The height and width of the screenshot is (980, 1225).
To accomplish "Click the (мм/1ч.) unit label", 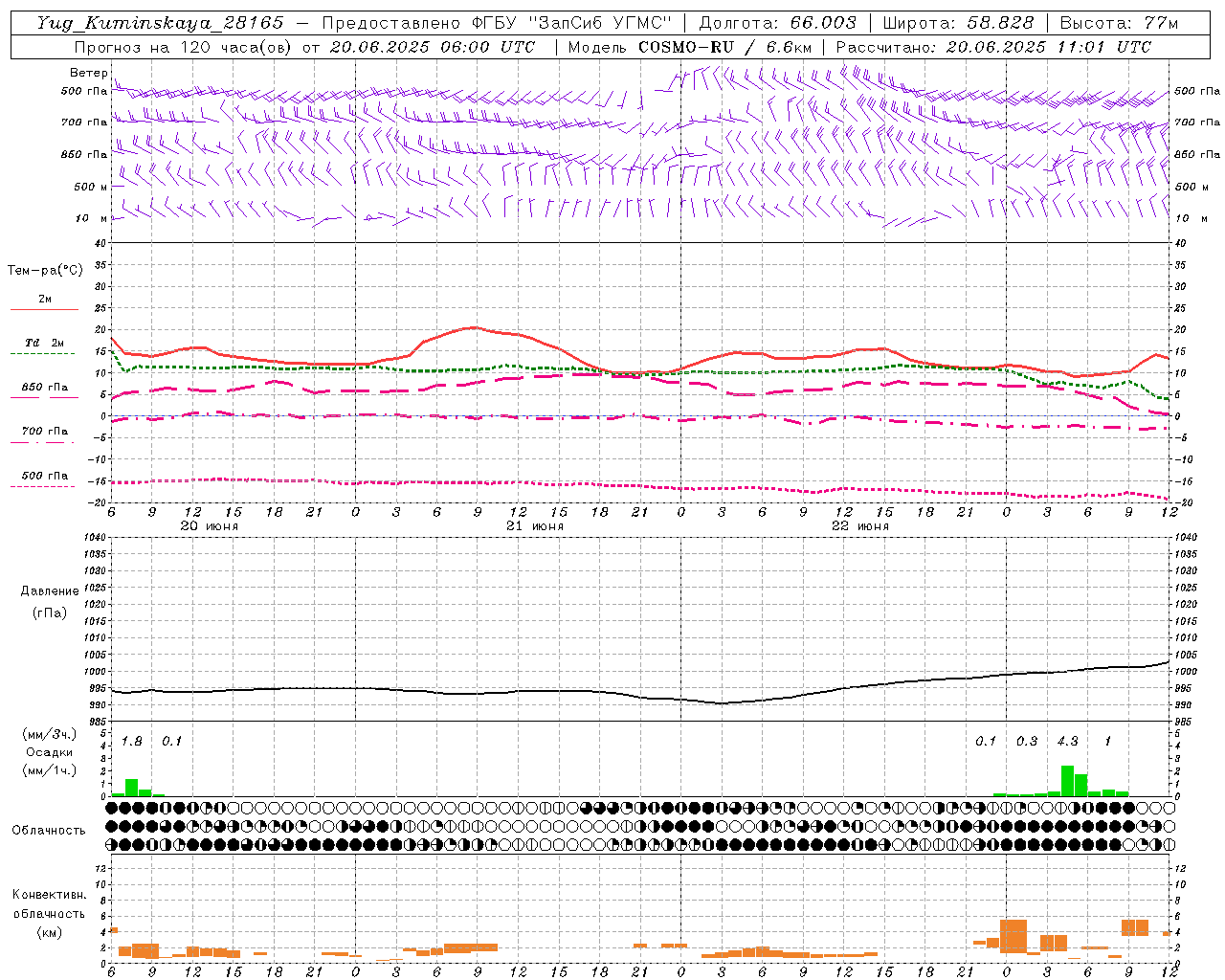I will coord(48,770).
